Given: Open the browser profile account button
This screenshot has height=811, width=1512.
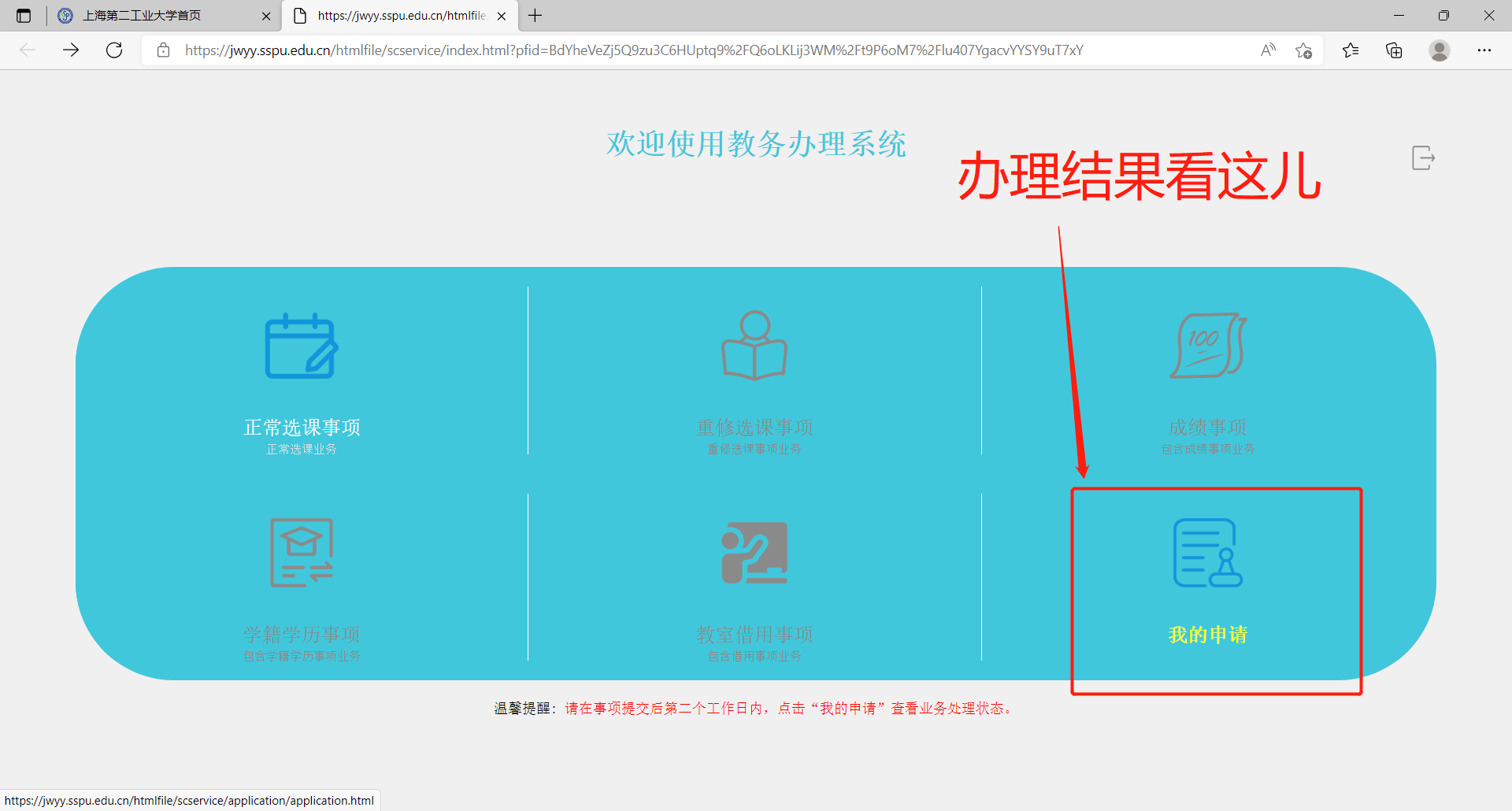Looking at the screenshot, I should coord(1440,50).
